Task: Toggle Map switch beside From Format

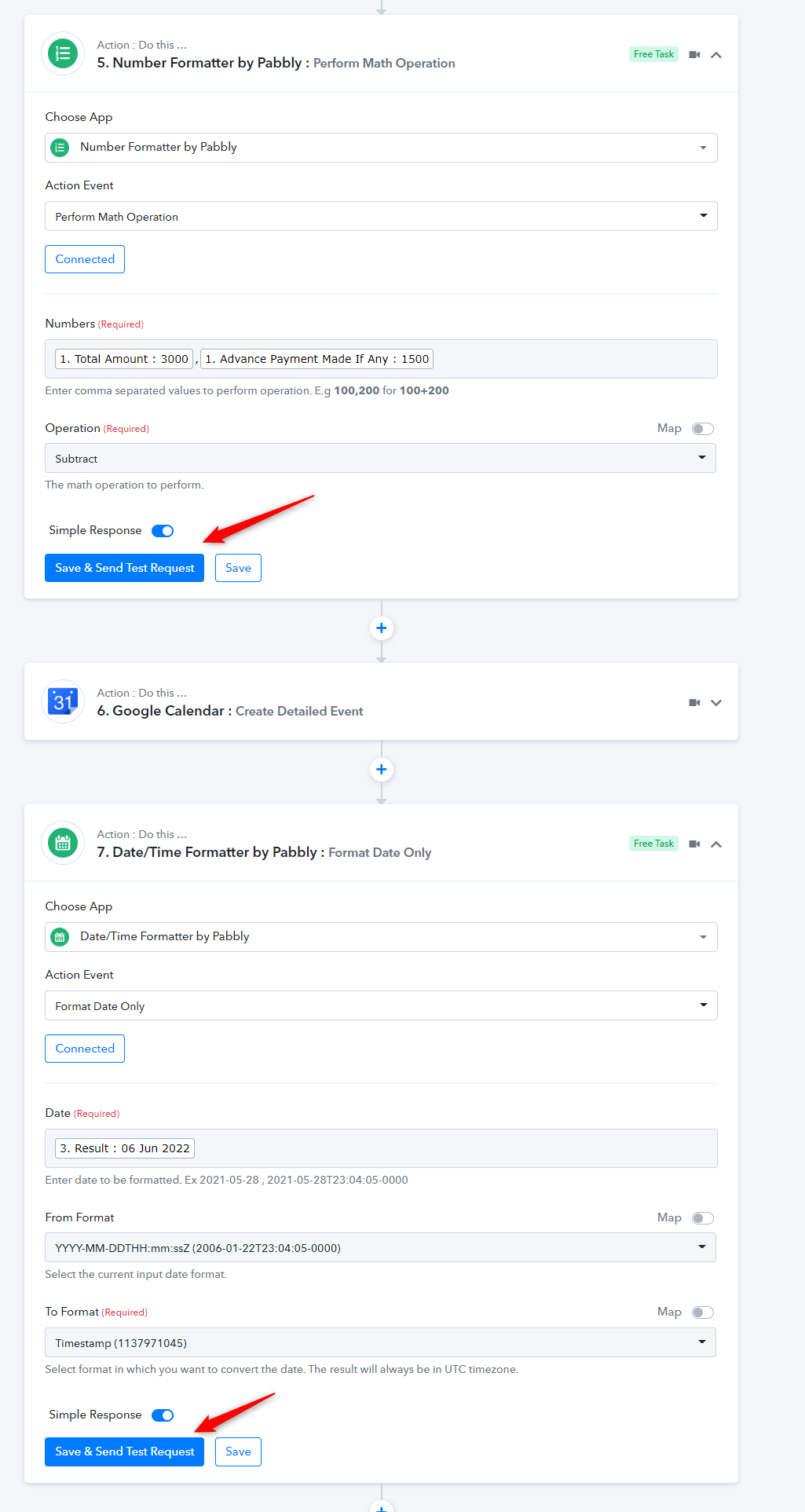Action: click(x=703, y=1218)
